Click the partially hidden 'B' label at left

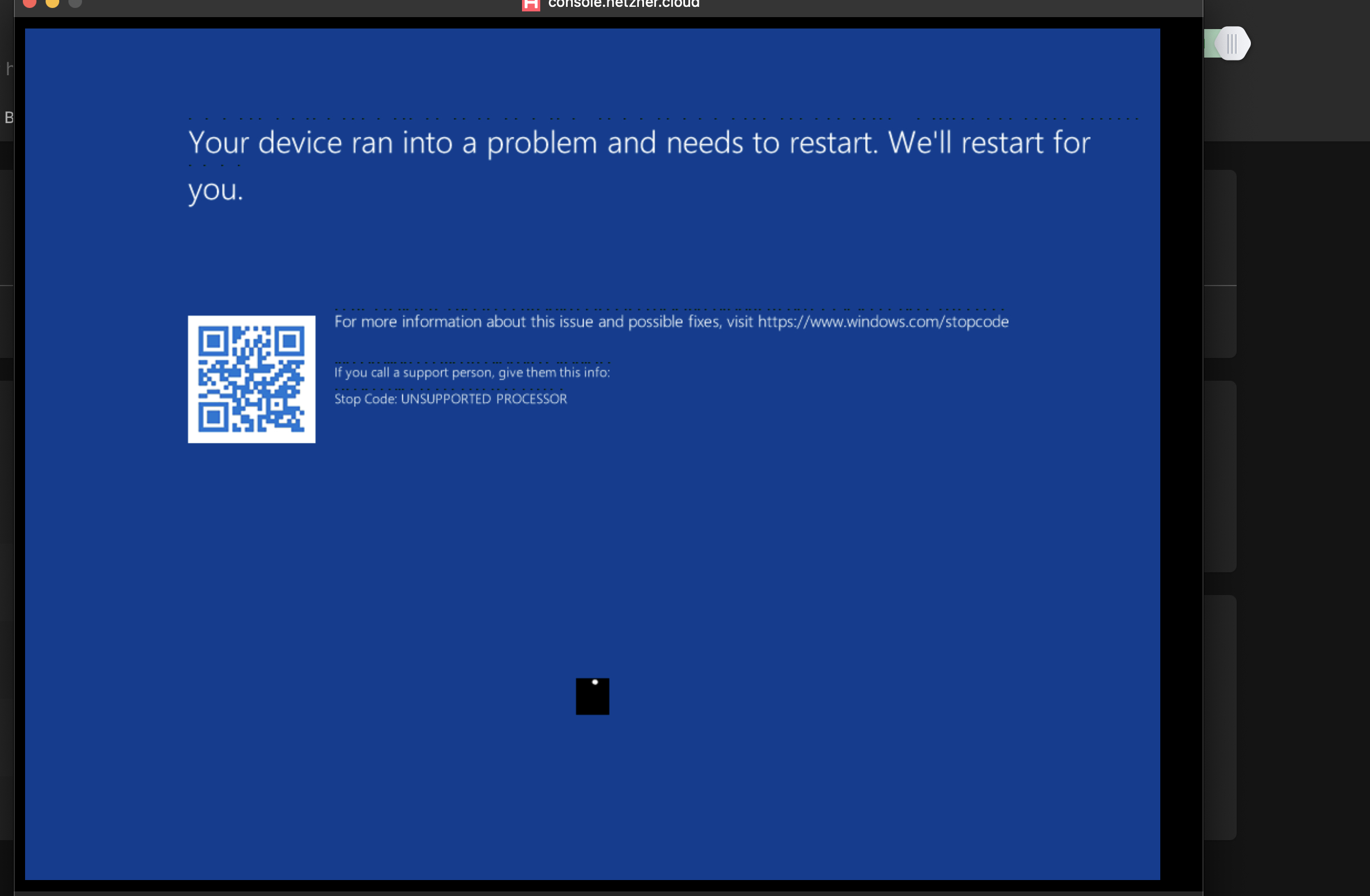(x=9, y=117)
